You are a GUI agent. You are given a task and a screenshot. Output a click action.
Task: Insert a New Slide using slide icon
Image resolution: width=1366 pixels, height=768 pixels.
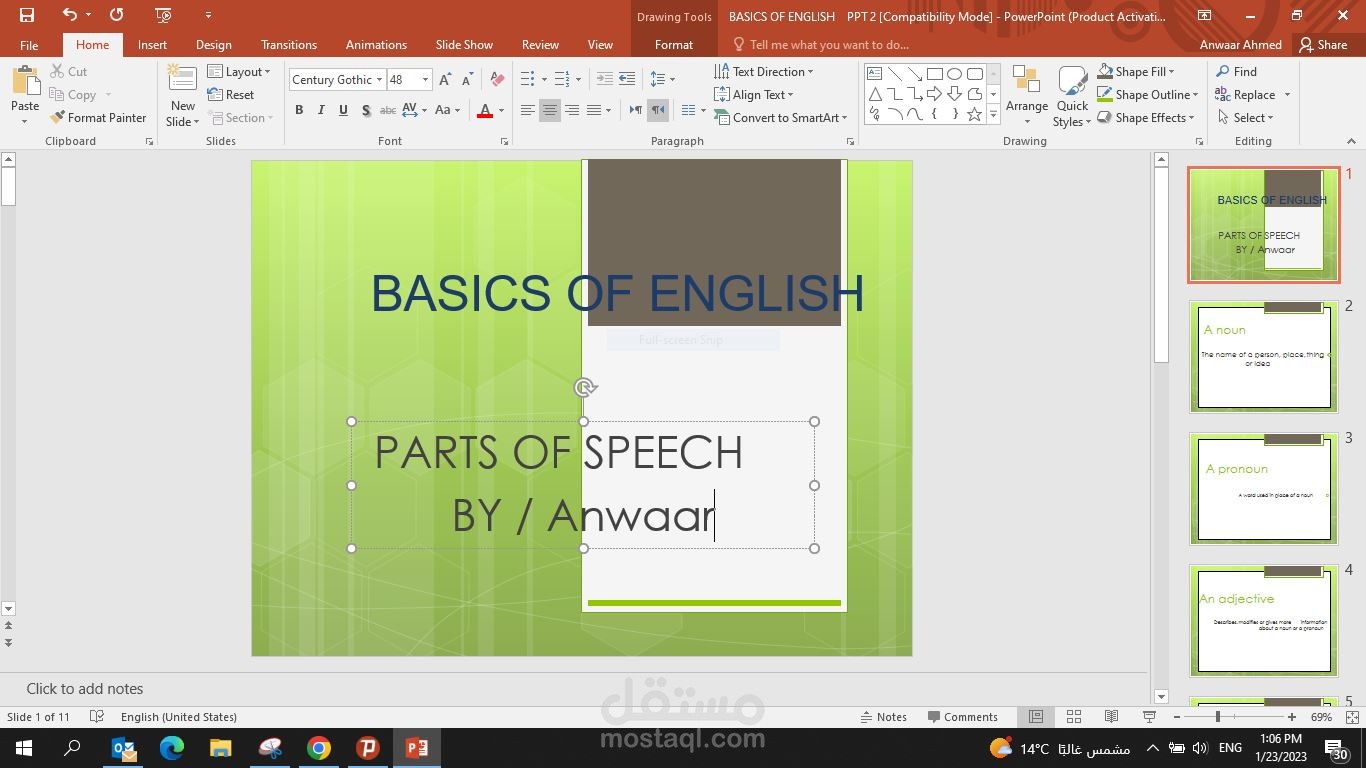point(182,80)
